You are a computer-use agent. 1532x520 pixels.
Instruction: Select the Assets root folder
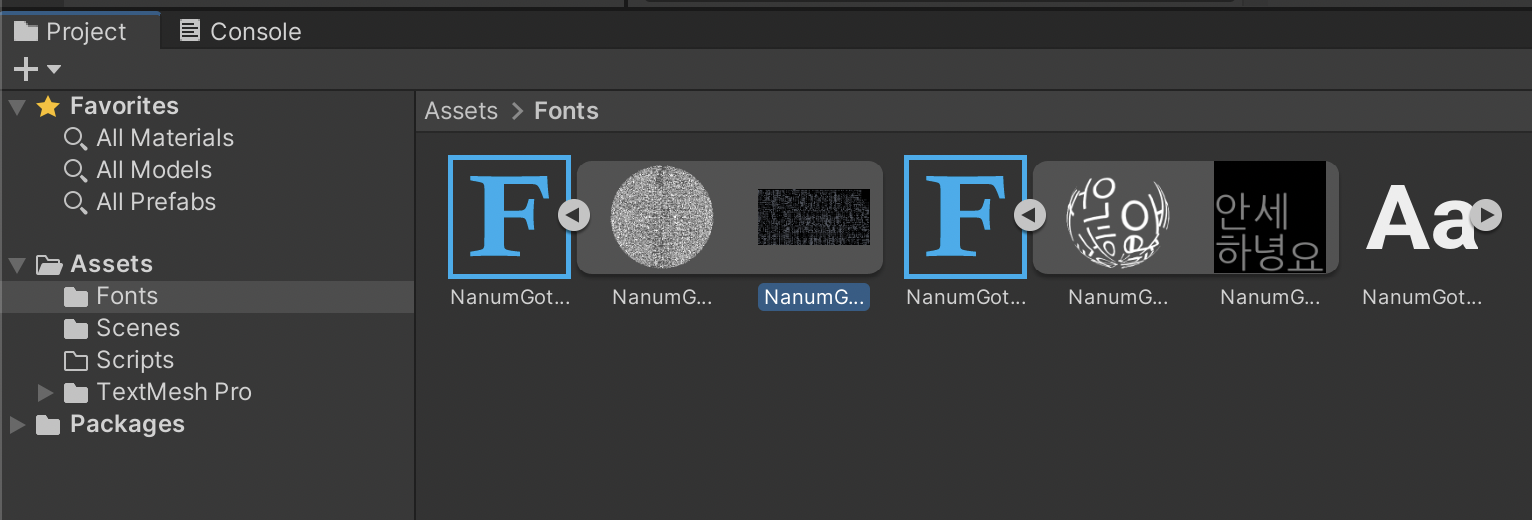111,264
